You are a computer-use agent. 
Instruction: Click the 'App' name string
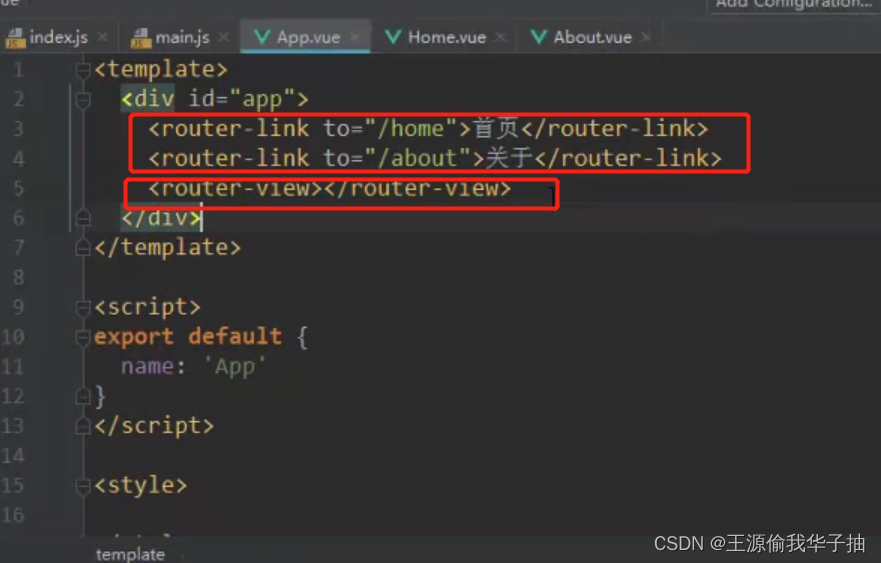234,367
